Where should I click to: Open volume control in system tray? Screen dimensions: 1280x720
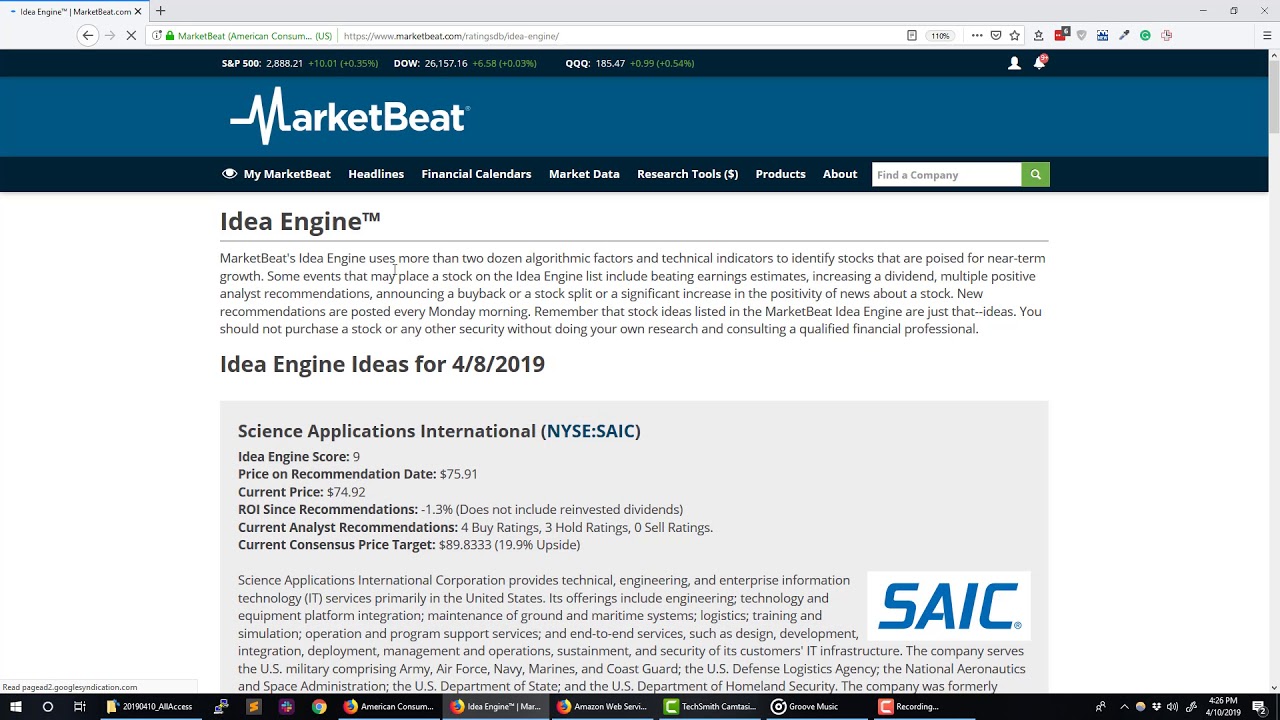(1172, 706)
